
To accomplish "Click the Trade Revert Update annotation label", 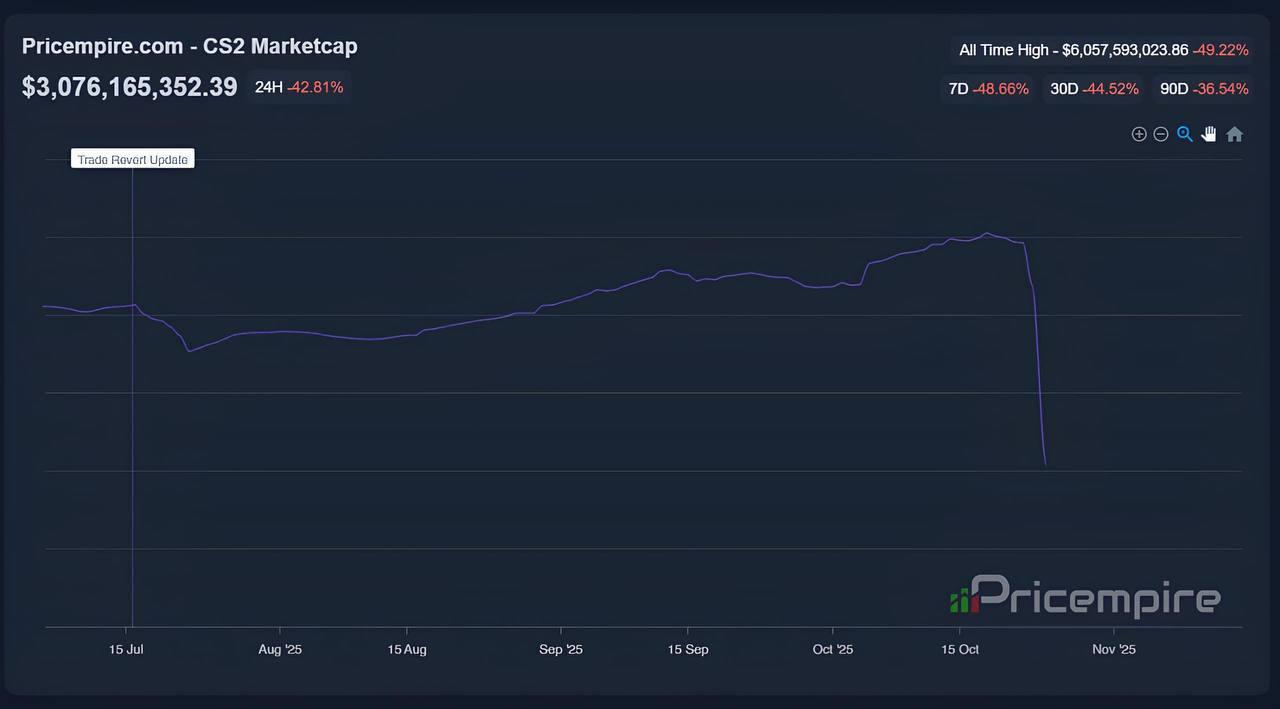I will click(133, 159).
